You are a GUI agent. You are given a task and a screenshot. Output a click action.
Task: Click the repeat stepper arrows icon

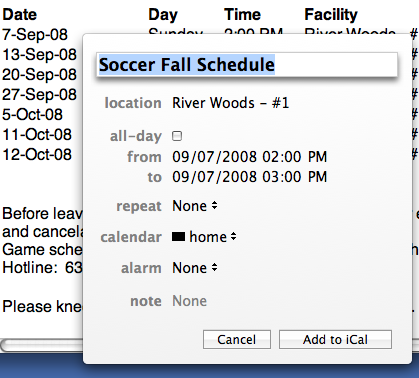pos(214,205)
